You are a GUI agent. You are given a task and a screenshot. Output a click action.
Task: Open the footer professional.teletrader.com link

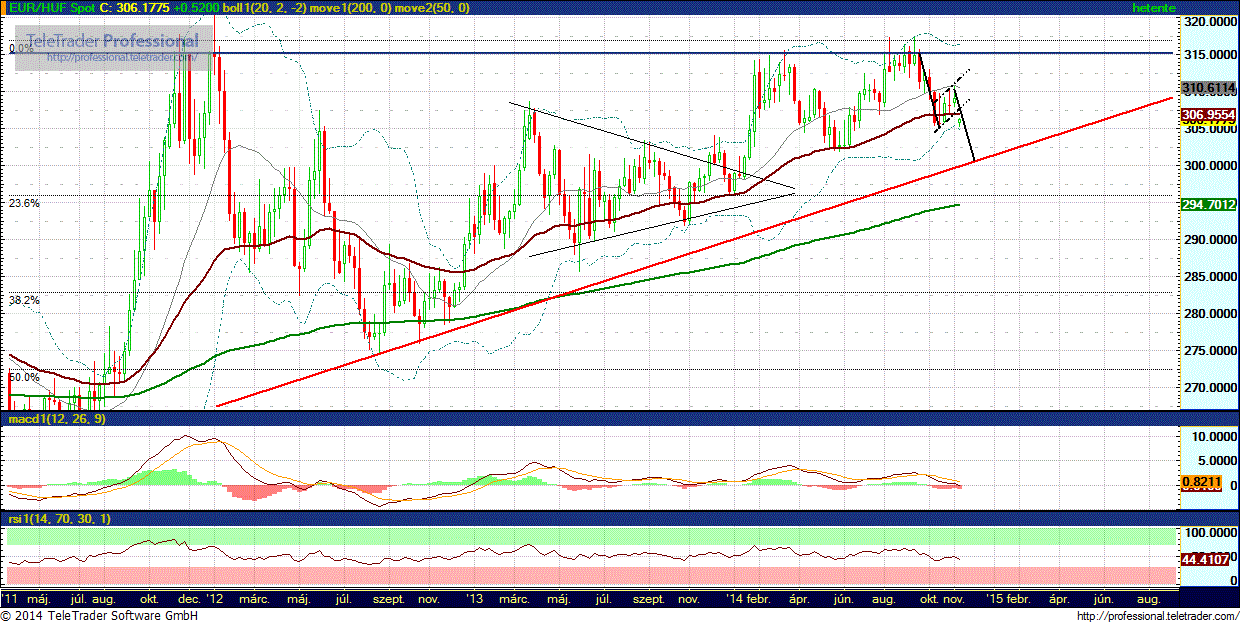pyautogui.click(x=1157, y=616)
